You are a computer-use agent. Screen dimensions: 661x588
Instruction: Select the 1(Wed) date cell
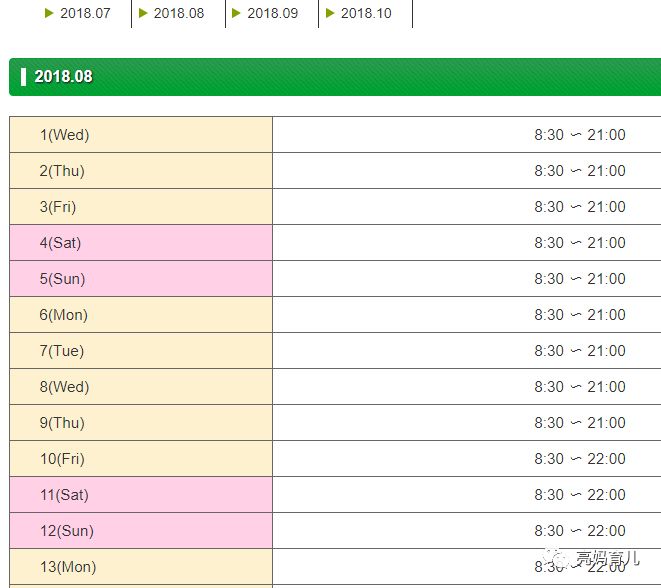point(141,135)
